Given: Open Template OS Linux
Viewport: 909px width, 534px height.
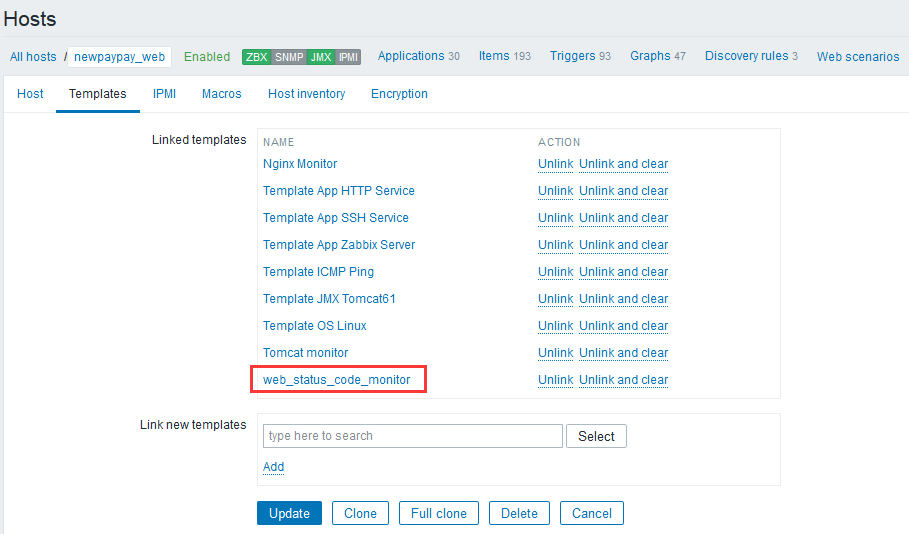Looking at the screenshot, I should coord(314,326).
